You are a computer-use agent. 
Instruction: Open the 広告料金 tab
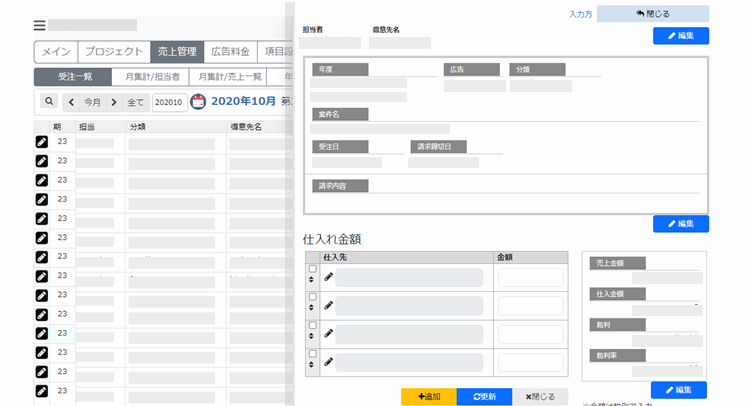230,53
